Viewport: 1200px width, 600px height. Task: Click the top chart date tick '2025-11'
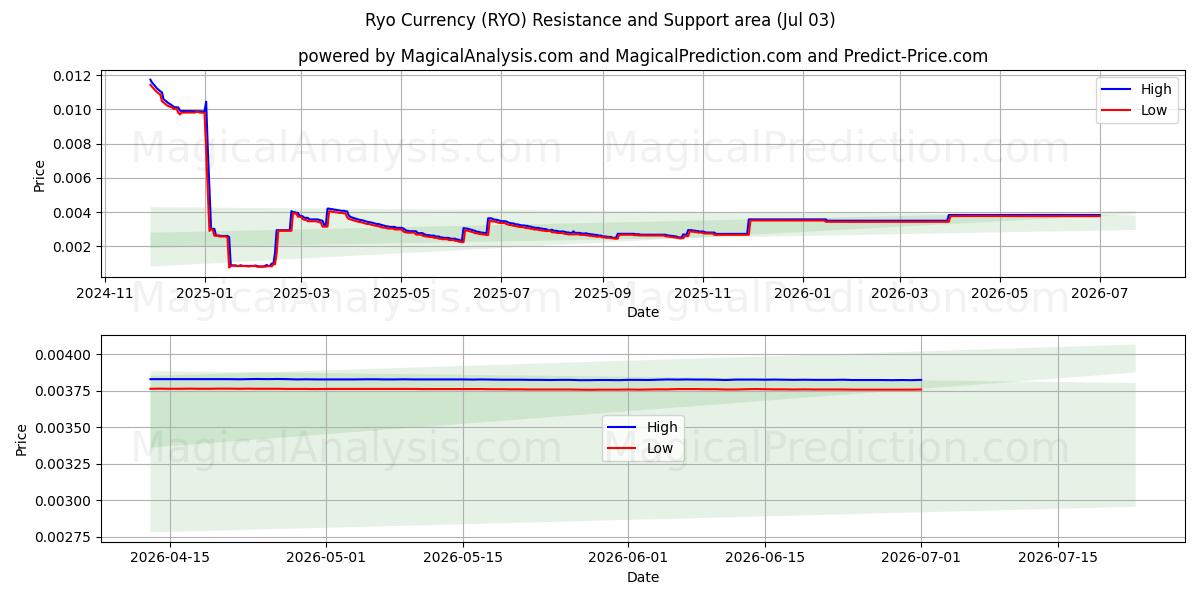pyautogui.click(x=702, y=294)
